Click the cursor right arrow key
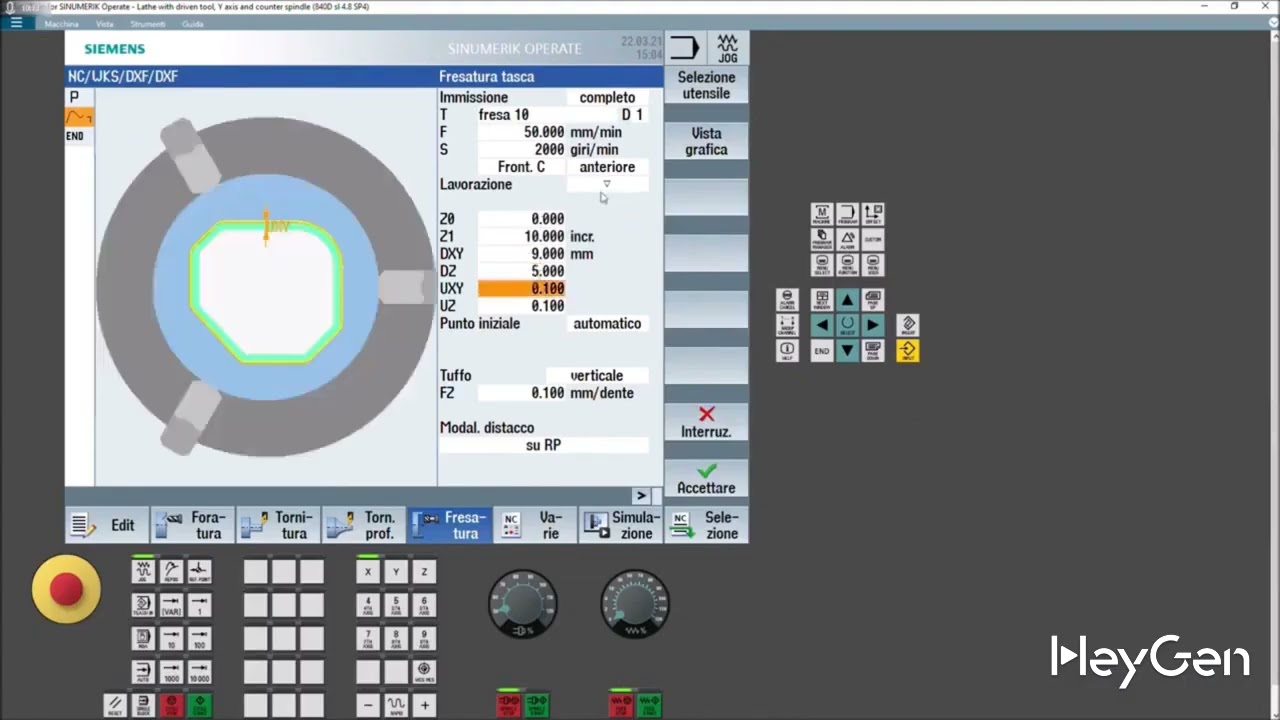Image resolution: width=1280 pixels, height=720 pixels. (x=873, y=325)
